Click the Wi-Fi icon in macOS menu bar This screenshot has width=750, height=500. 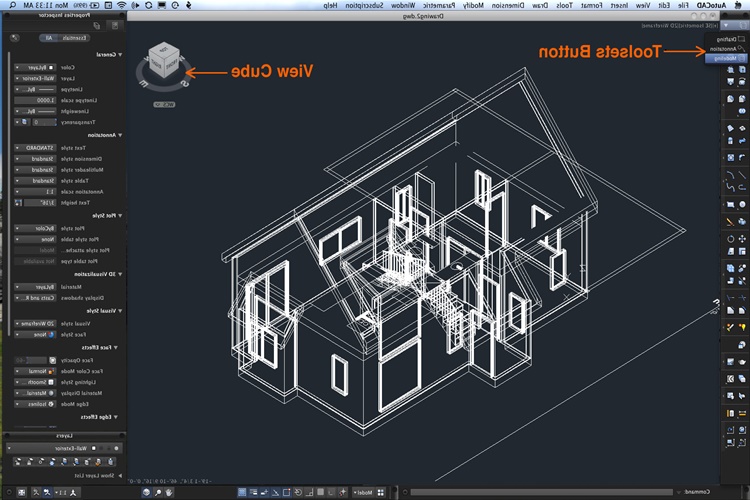click(121, 5)
